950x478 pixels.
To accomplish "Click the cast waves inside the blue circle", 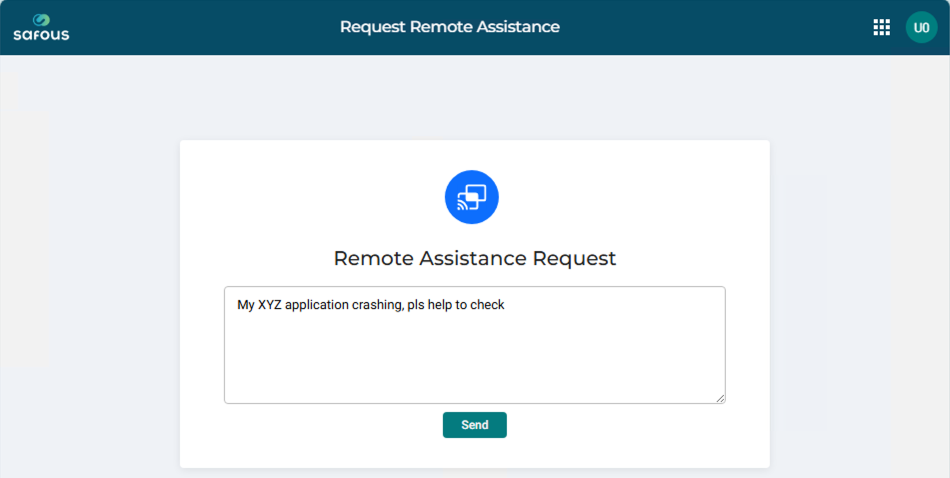I will point(462,205).
